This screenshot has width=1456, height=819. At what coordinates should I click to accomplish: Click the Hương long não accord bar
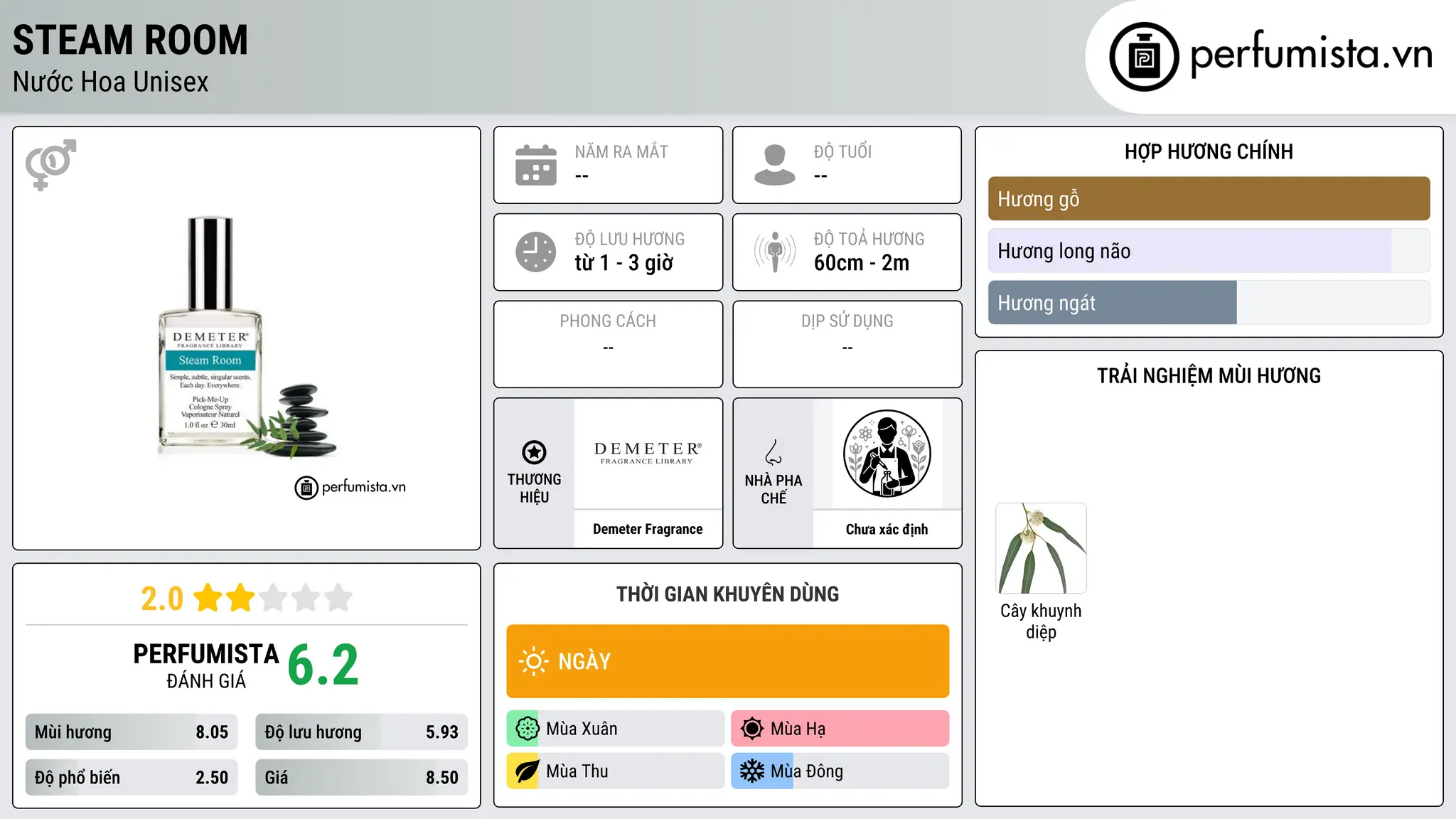pyautogui.click(x=1209, y=251)
